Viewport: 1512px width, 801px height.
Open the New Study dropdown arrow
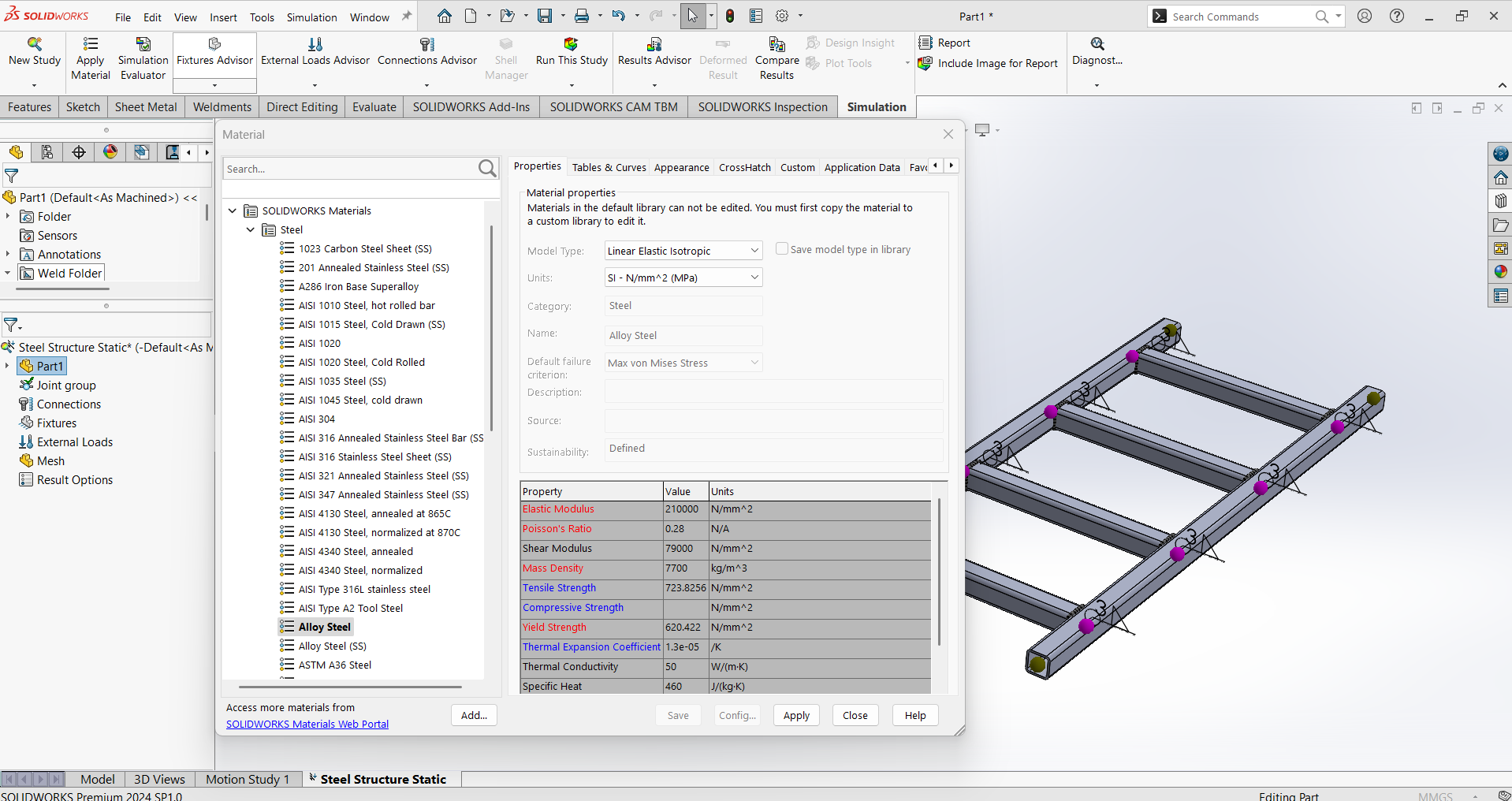click(x=34, y=85)
